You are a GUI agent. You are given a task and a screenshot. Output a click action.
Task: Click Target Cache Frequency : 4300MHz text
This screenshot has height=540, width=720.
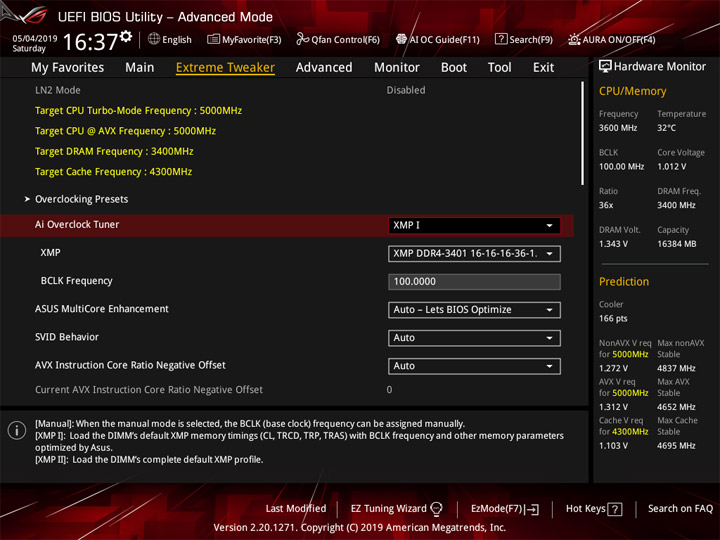[113, 172]
